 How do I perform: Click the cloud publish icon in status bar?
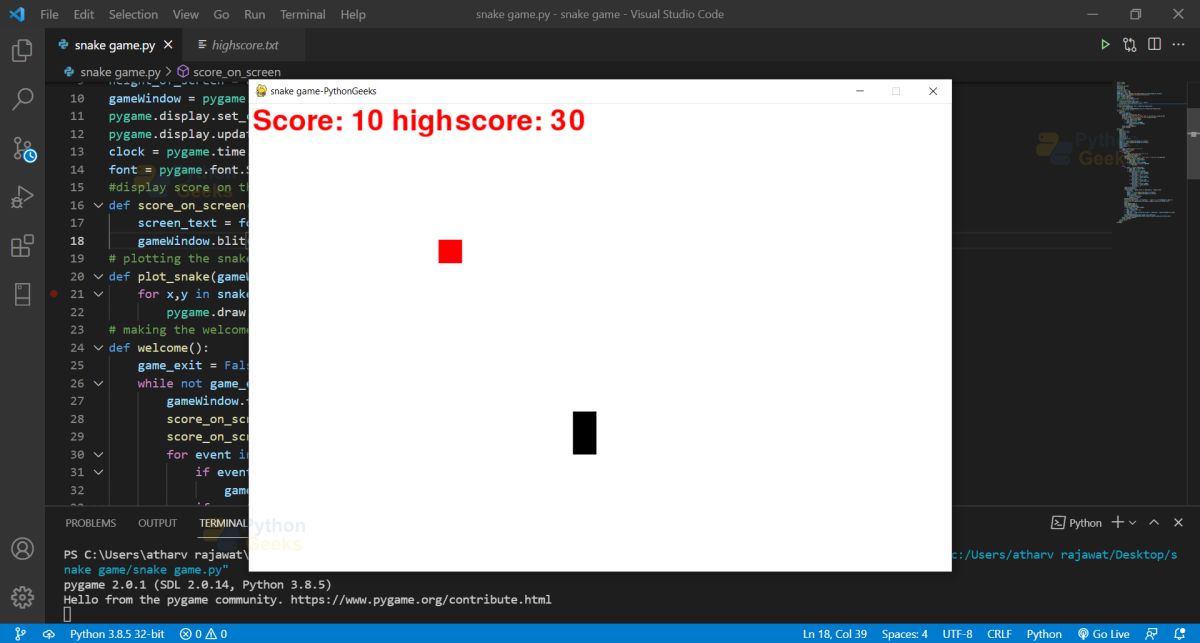tap(48, 634)
